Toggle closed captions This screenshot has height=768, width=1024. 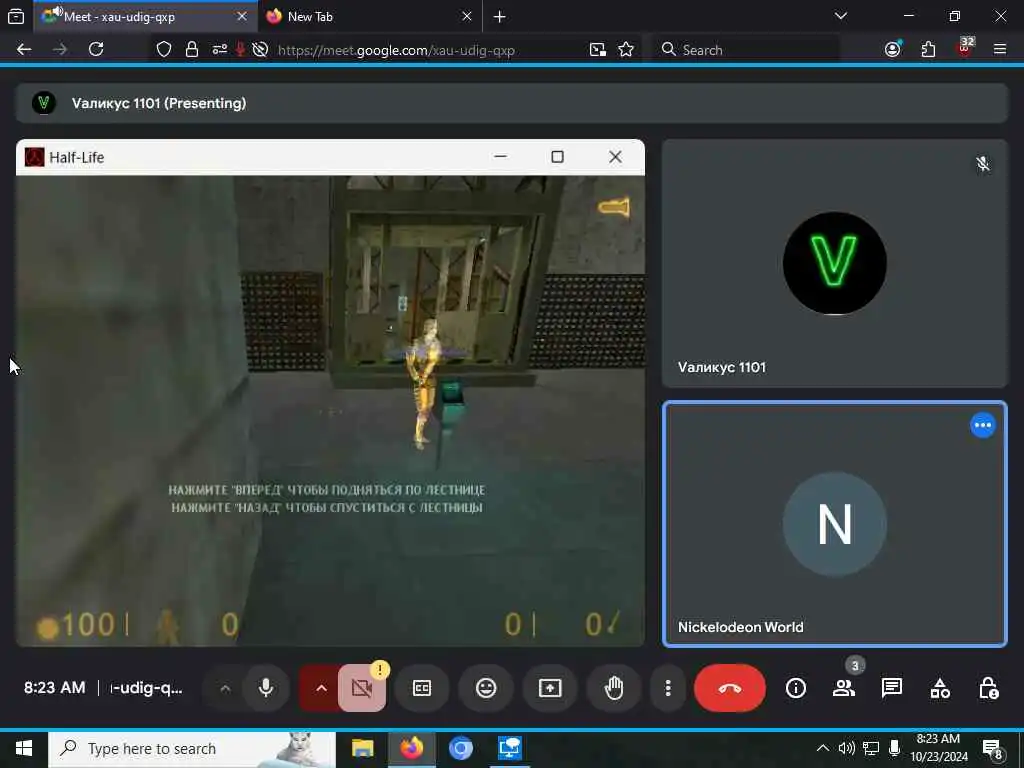point(422,688)
